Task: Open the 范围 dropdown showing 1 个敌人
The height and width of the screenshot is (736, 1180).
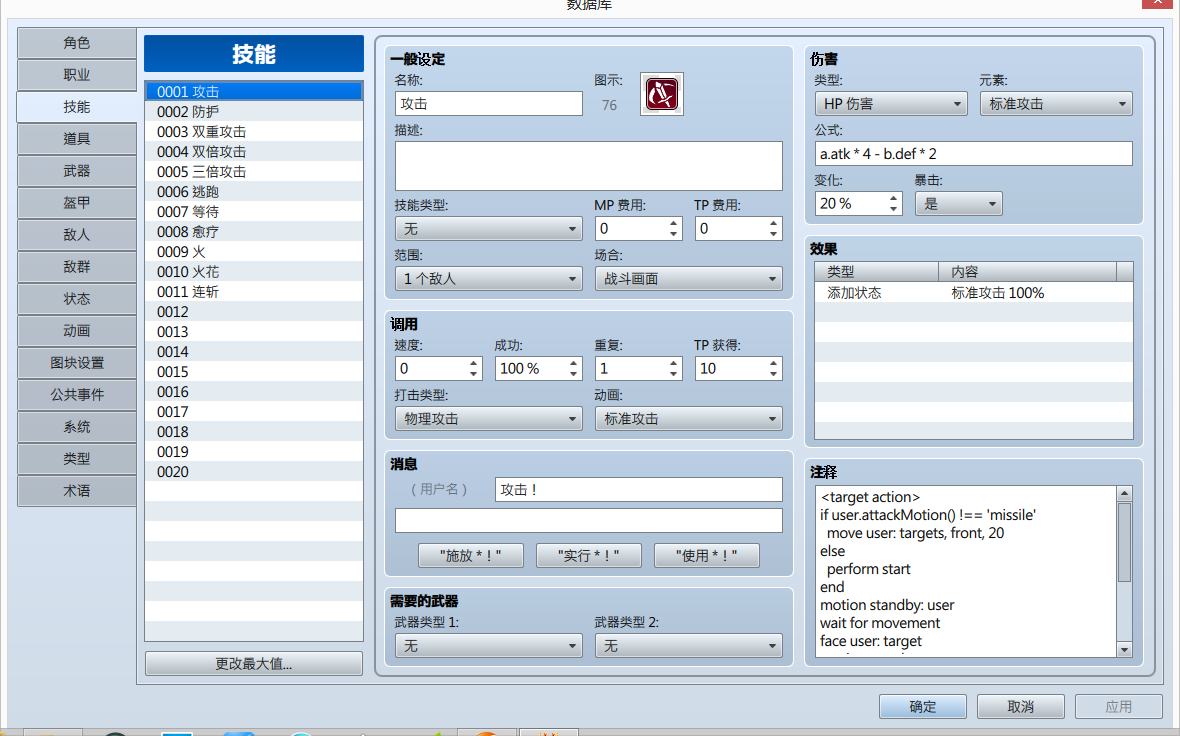Action: [x=488, y=278]
